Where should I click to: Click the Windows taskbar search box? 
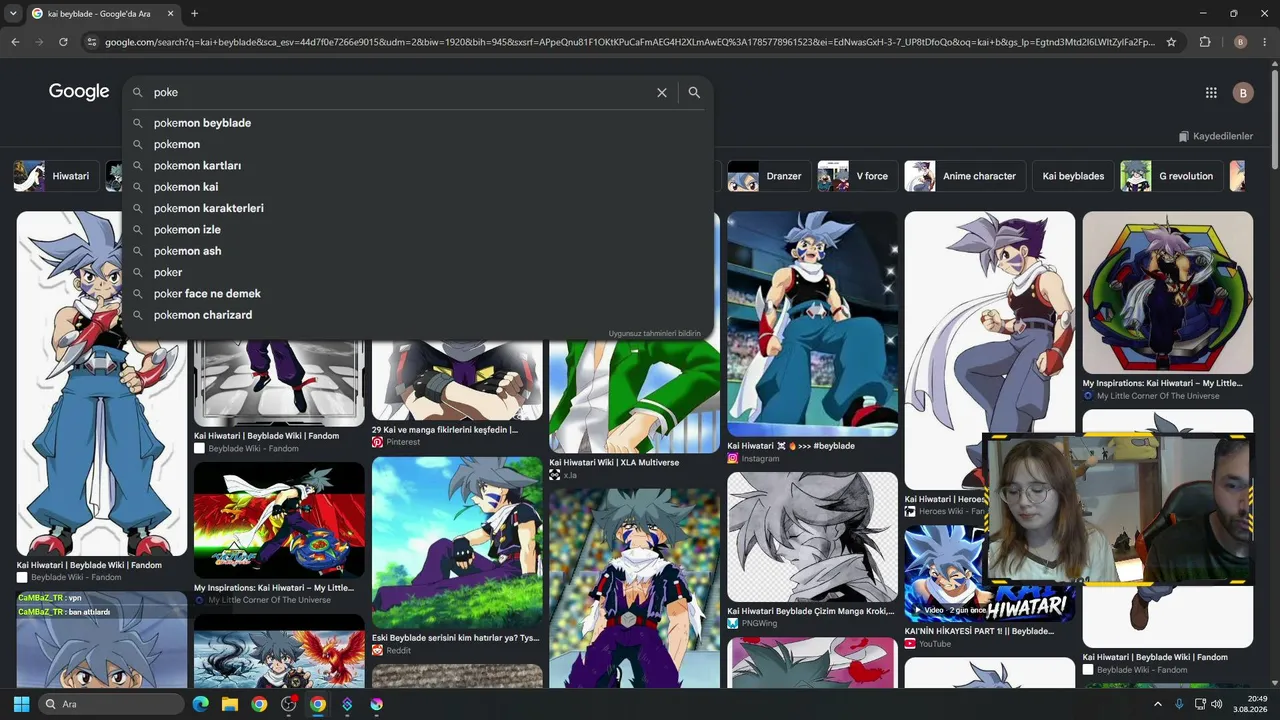pos(110,704)
